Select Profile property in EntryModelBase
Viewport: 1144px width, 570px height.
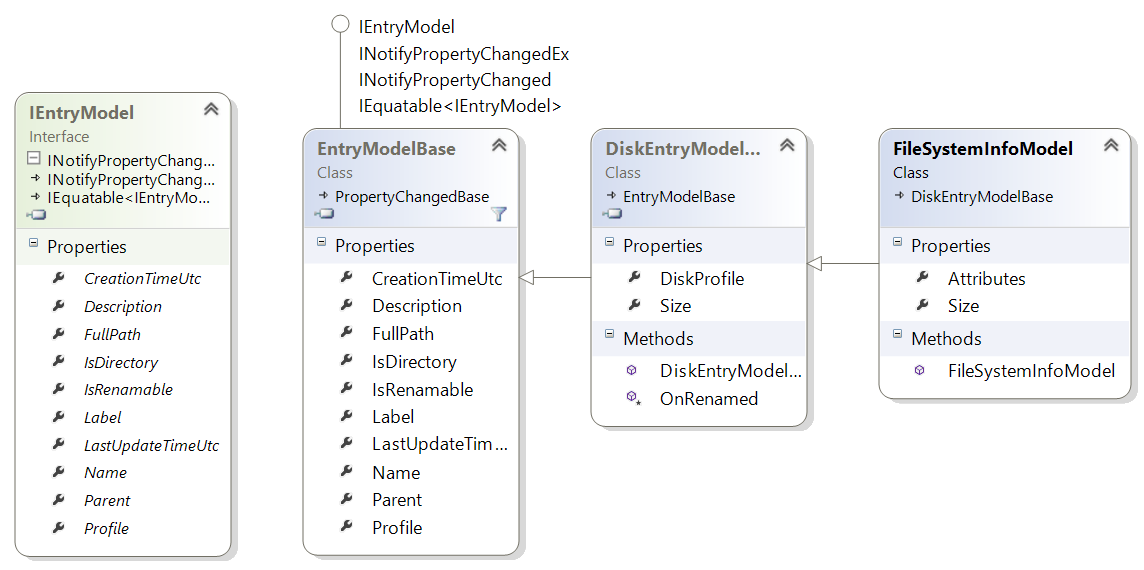coord(397,528)
